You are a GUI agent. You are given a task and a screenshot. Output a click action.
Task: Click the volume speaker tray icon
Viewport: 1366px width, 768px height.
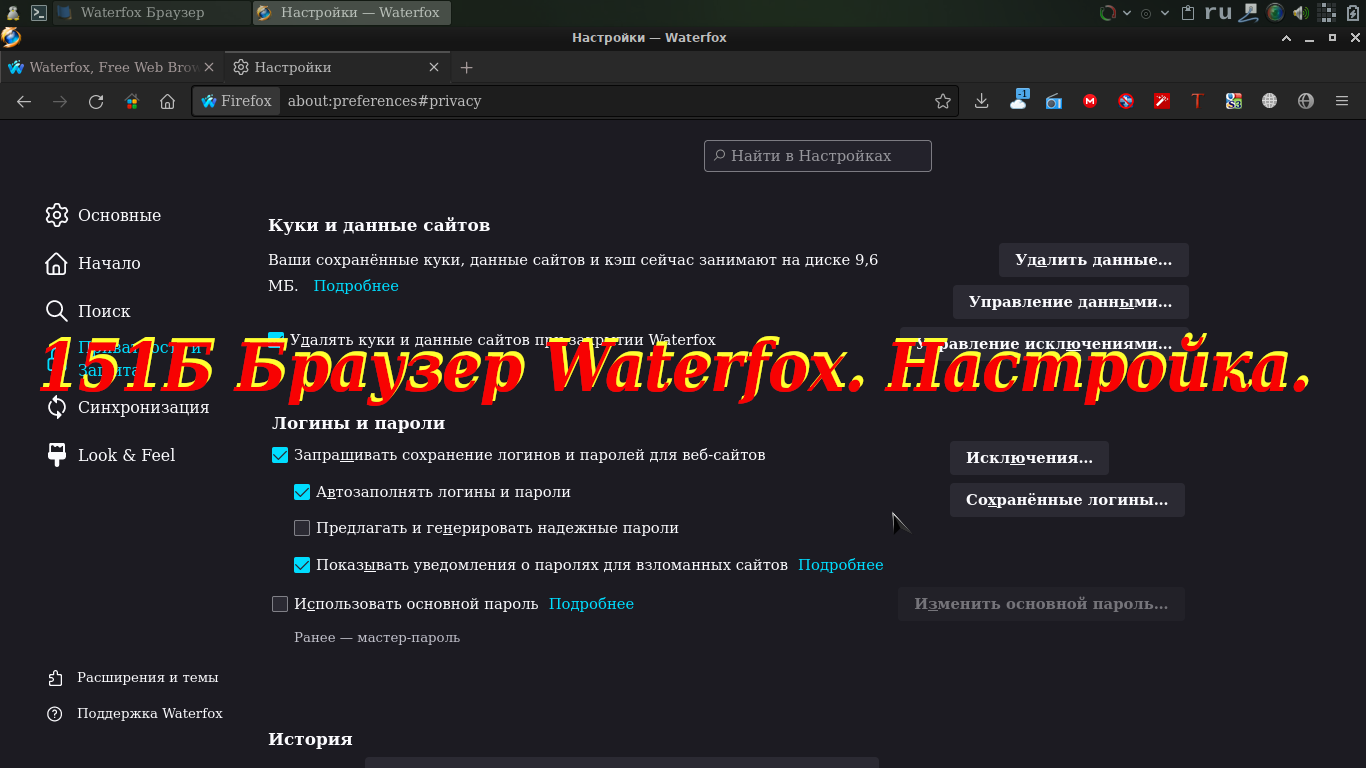[1301, 13]
